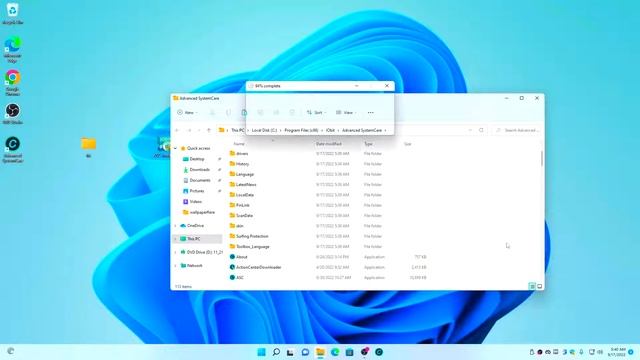640x360 pixels.
Task: Expand the OneDrive tree node
Action: (176, 226)
